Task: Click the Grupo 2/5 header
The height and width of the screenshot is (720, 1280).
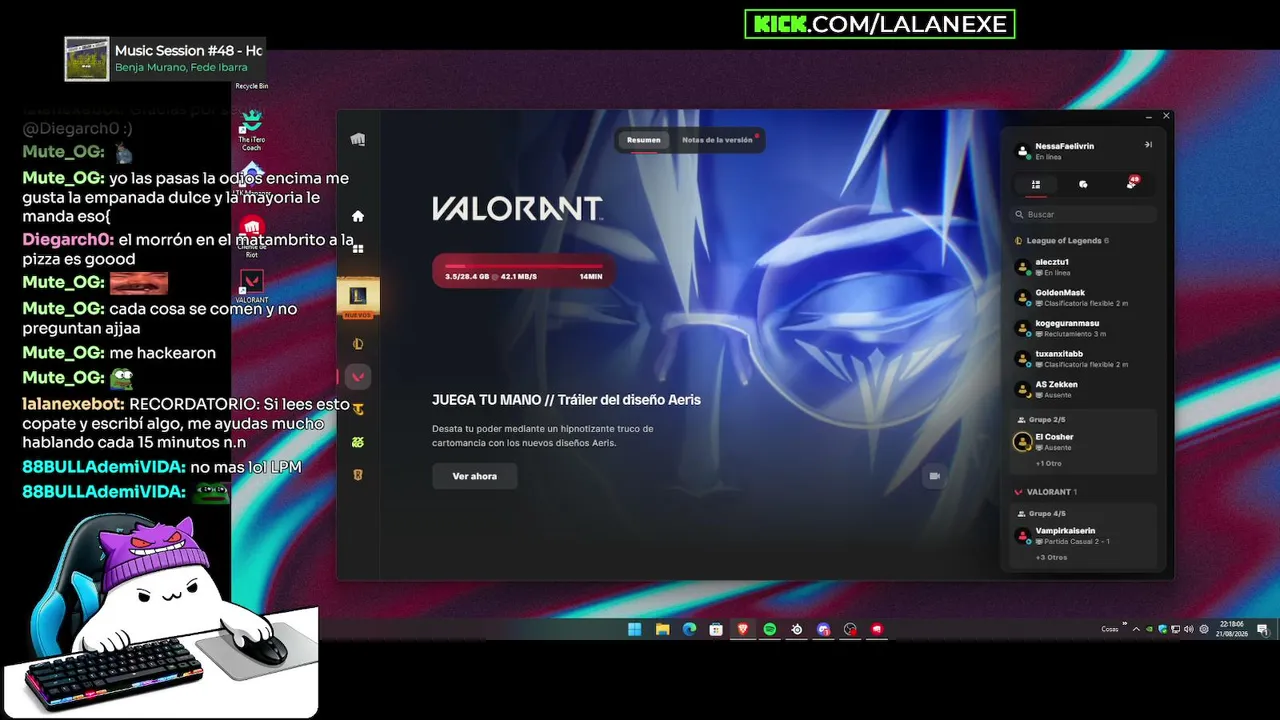Action: tap(1041, 420)
